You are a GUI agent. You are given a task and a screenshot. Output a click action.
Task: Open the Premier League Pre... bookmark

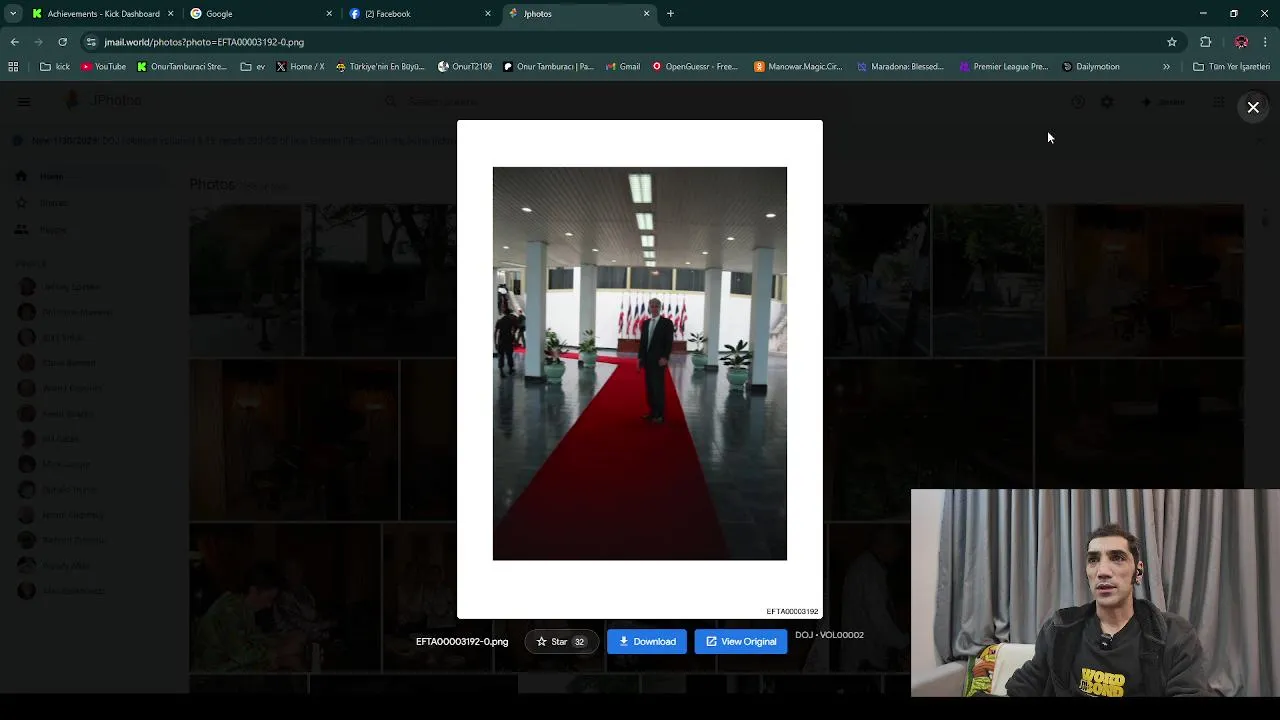pyautogui.click(x=1003, y=67)
